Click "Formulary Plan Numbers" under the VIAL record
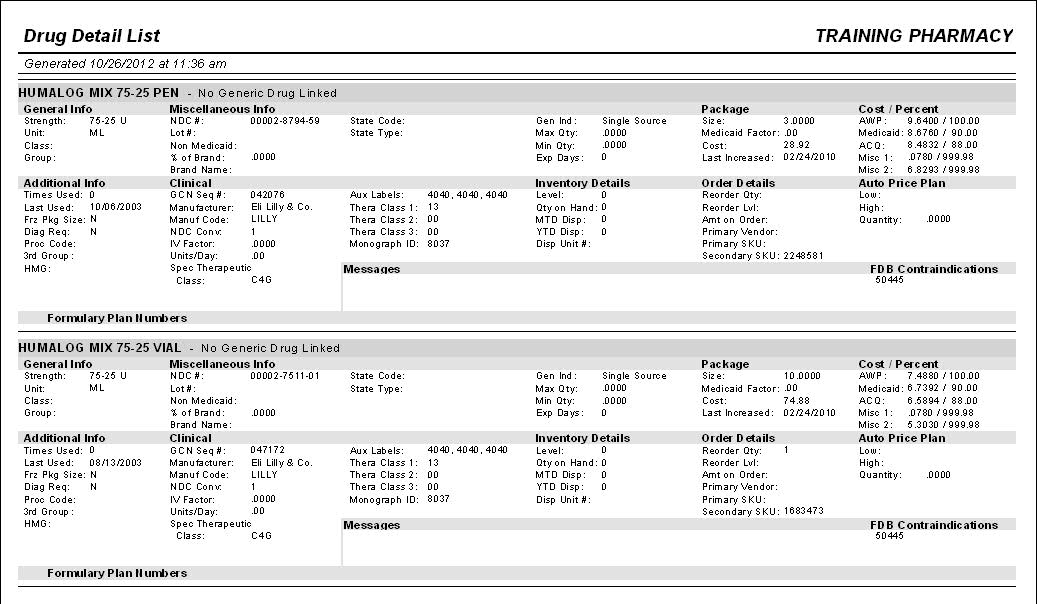The height and width of the screenshot is (604, 1037). point(117,573)
